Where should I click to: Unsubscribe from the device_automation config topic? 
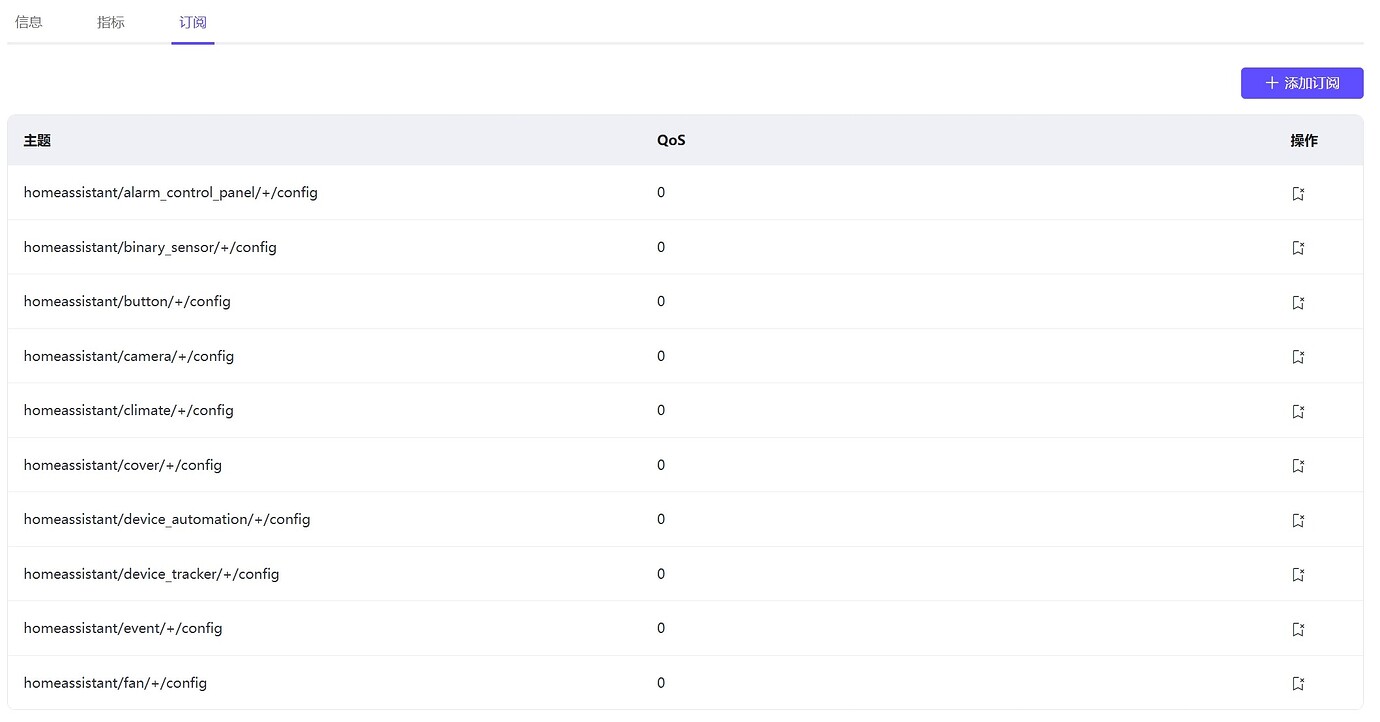1298,519
